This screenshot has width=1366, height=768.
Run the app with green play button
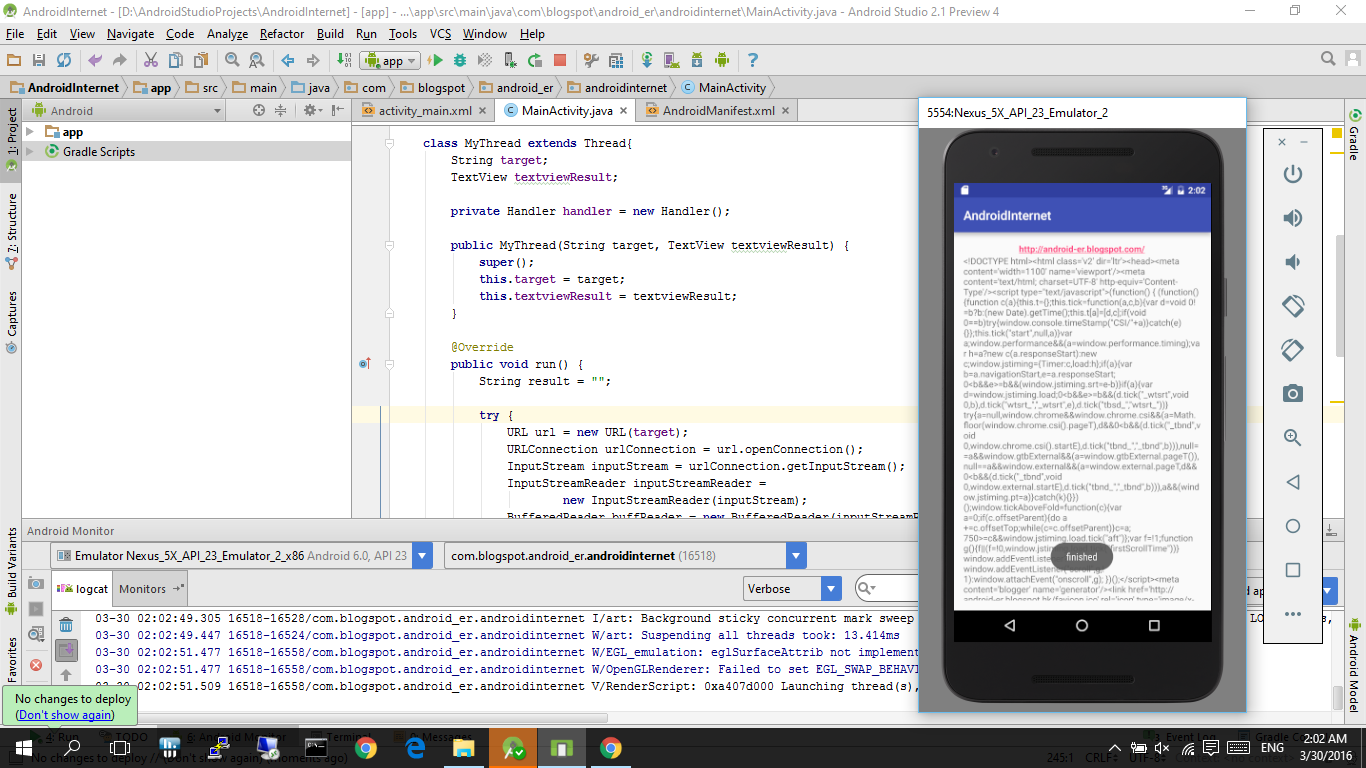[437, 61]
